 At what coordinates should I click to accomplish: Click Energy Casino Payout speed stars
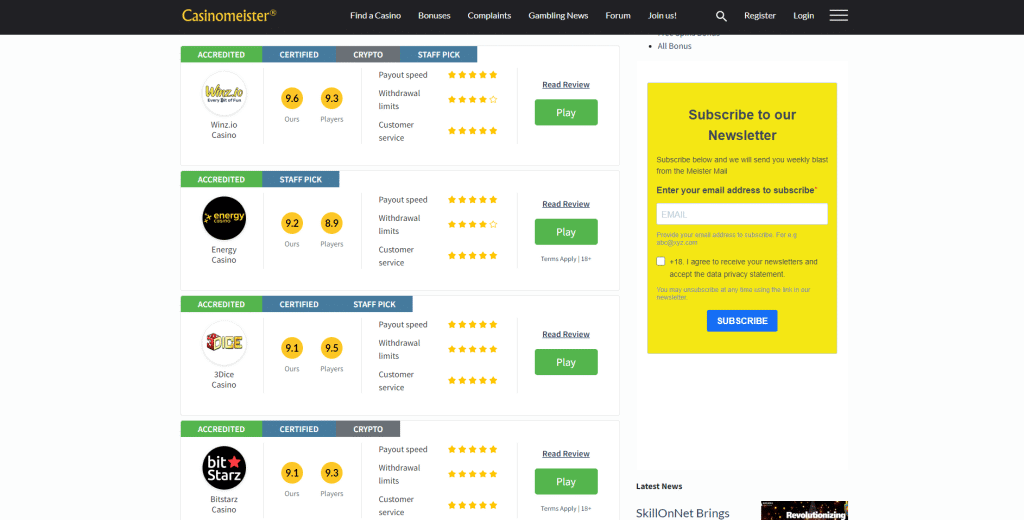tap(472, 199)
